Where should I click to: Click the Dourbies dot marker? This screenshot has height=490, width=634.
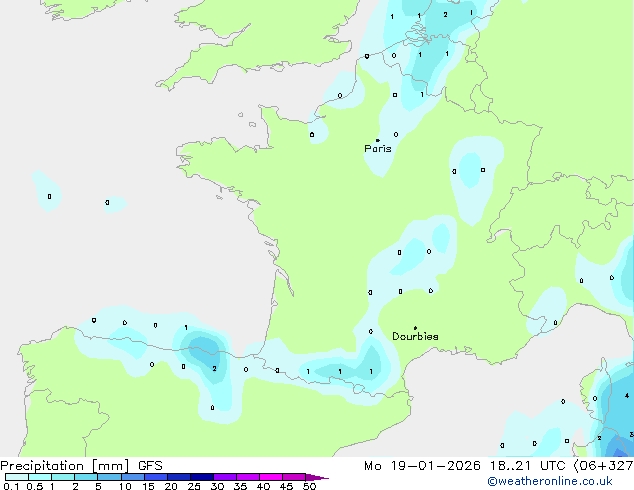[x=415, y=328]
